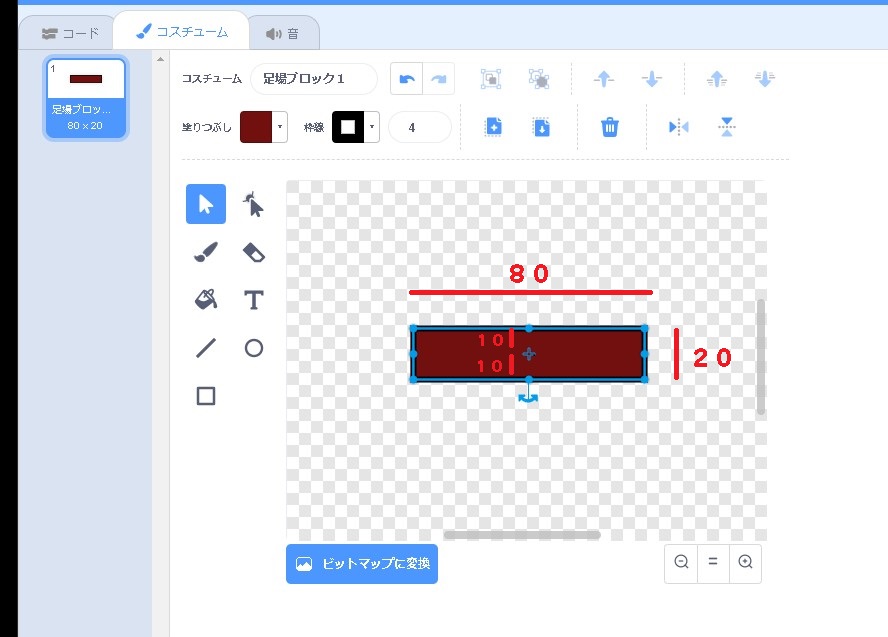Select the Eraser tool

pyautogui.click(x=254, y=253)
